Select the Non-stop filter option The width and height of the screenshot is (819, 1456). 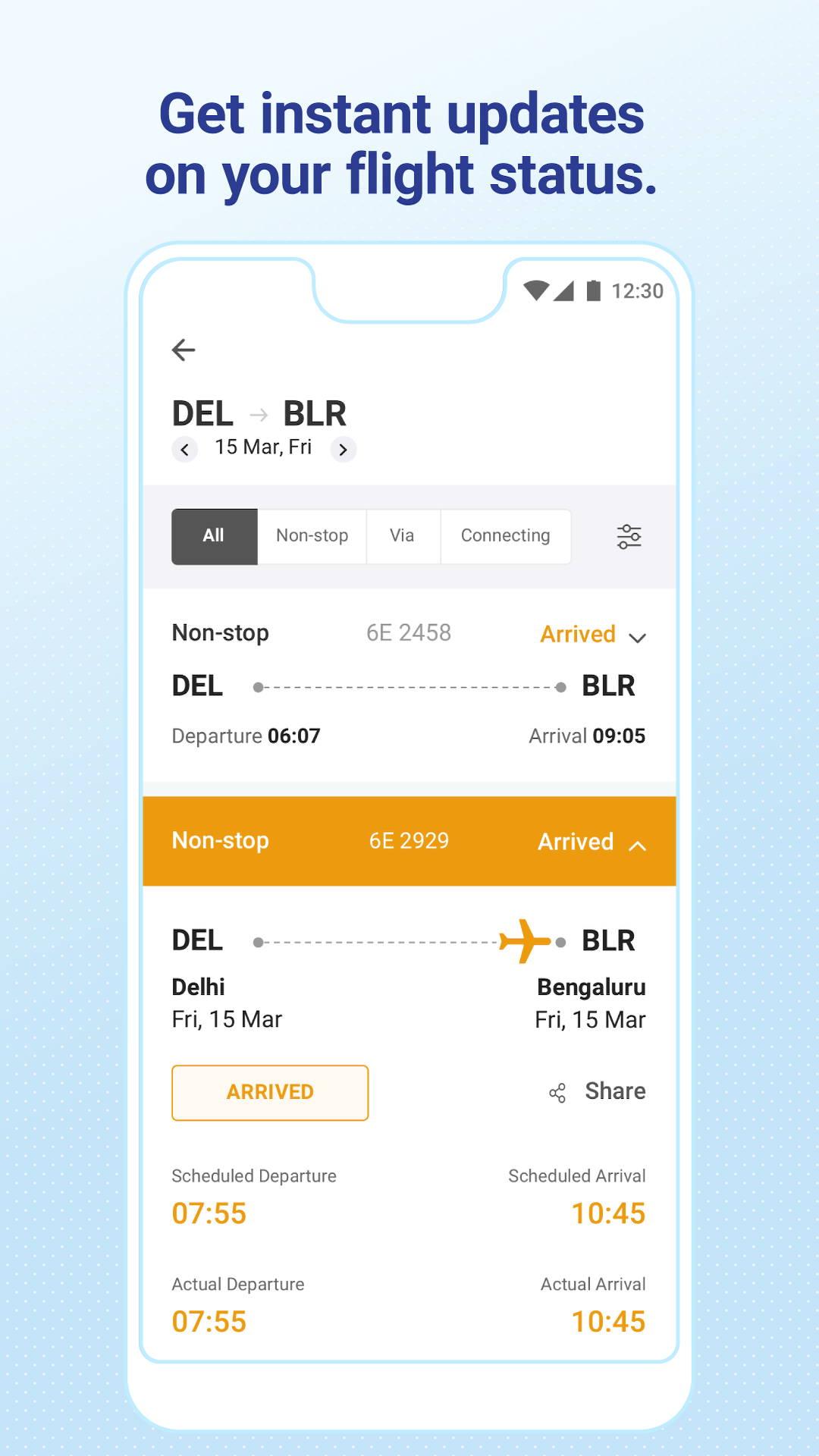pyautogui.click(x=312, y=536)
